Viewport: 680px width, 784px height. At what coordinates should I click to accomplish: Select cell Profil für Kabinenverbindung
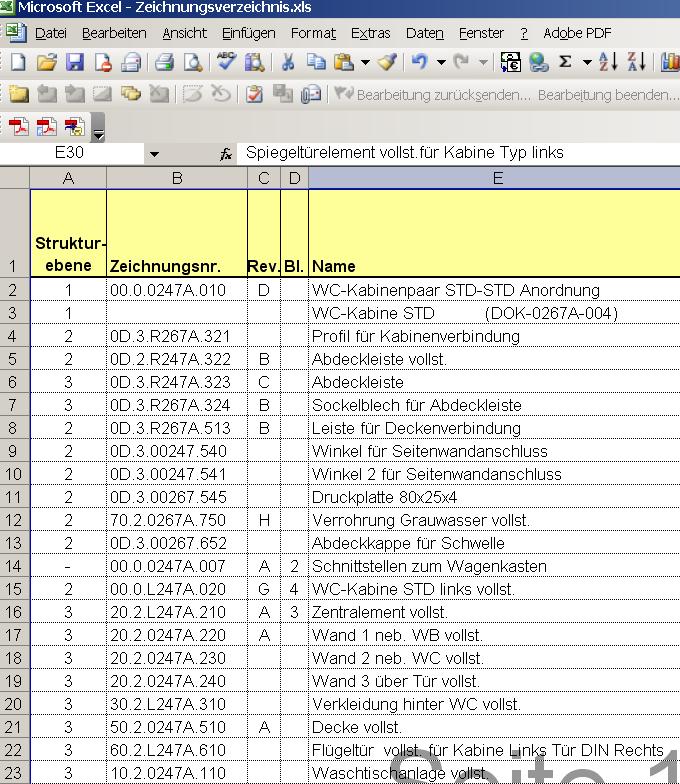click(x=494, y=336)
